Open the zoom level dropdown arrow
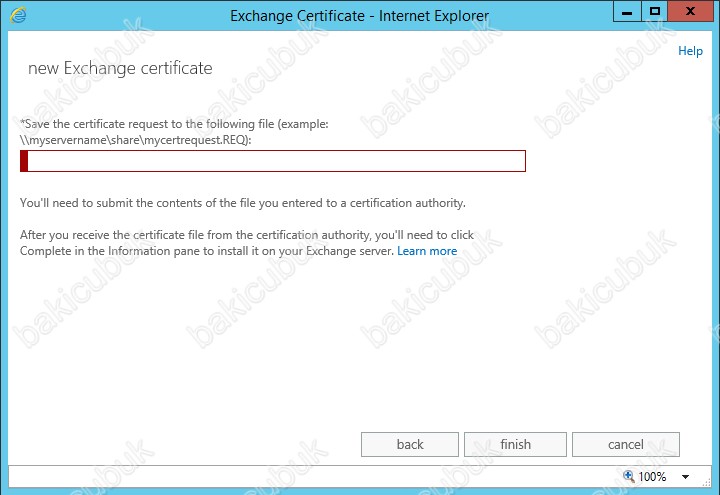 pos(685,477)
